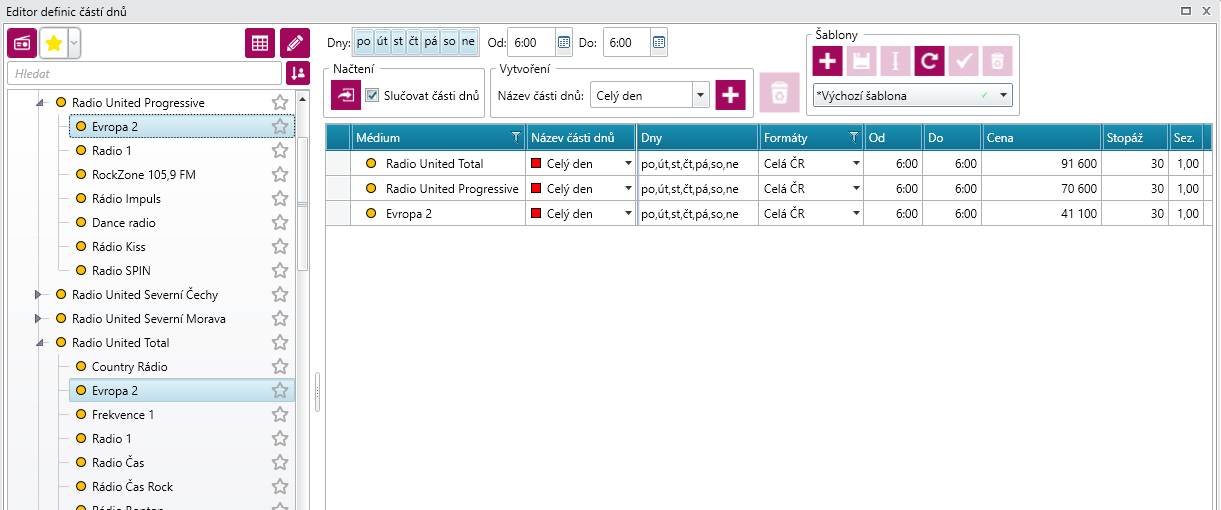Screen dimensions: 1221x510
Task: Open the Výchozí šablona template dropdown
Action: click(x=914, y=96)
